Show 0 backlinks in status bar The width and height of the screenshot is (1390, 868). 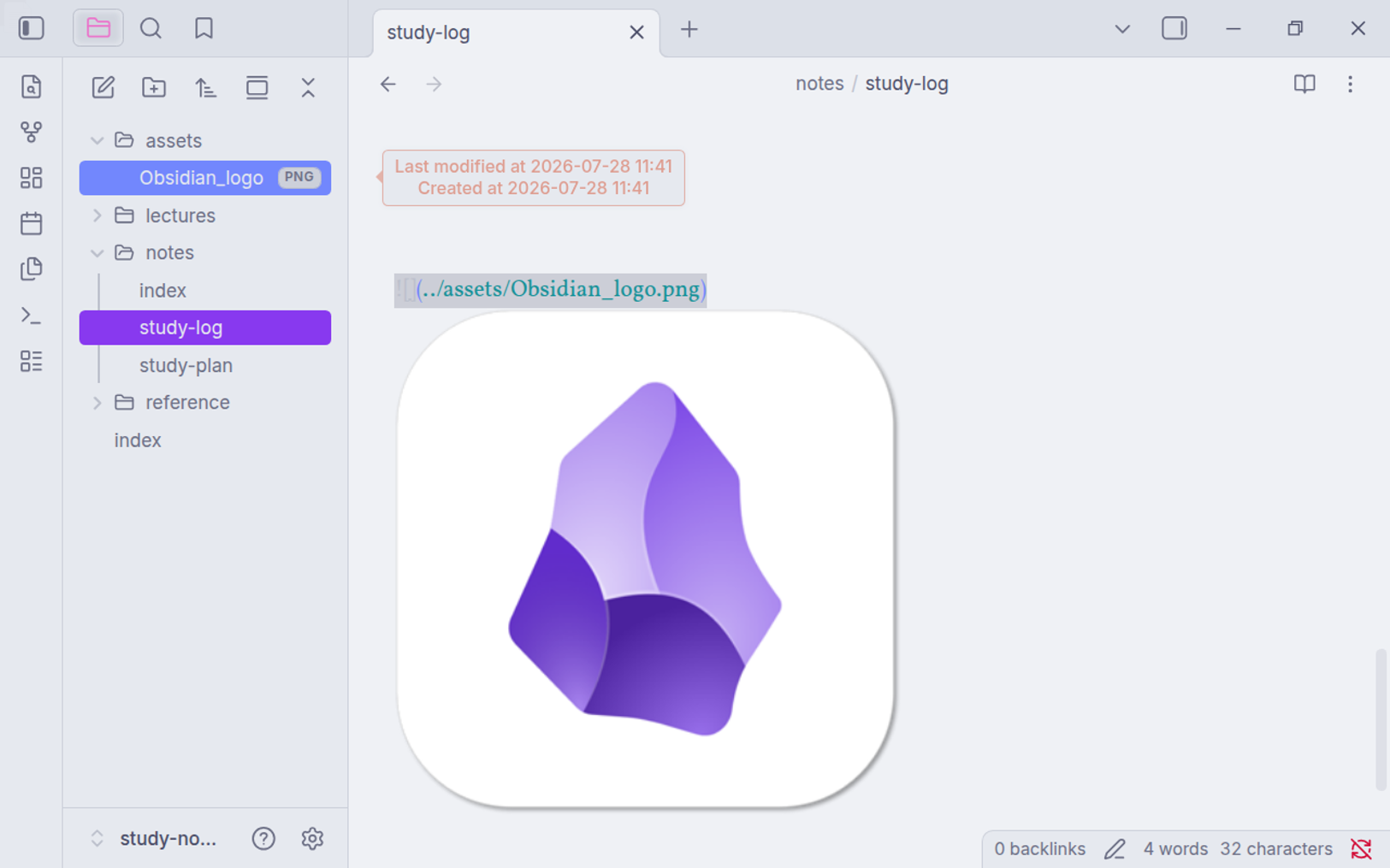[x=1039, y=849]
